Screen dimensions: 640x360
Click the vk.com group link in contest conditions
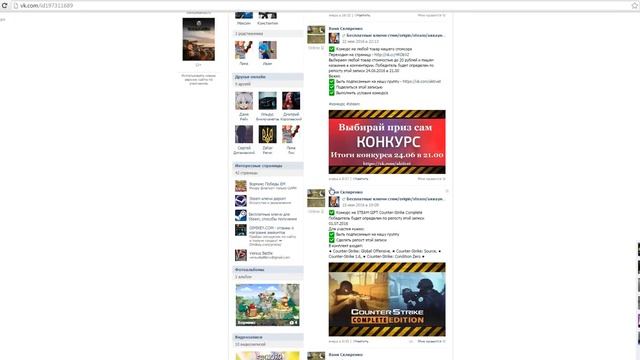(x=422, y=82)
